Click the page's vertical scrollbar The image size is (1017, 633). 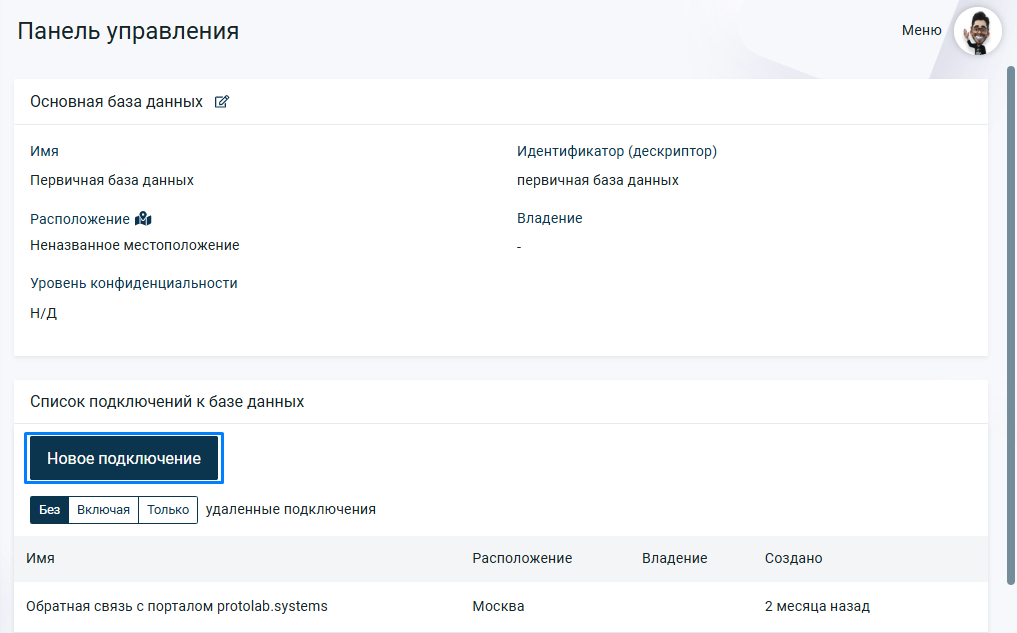tap(1011, 324)
